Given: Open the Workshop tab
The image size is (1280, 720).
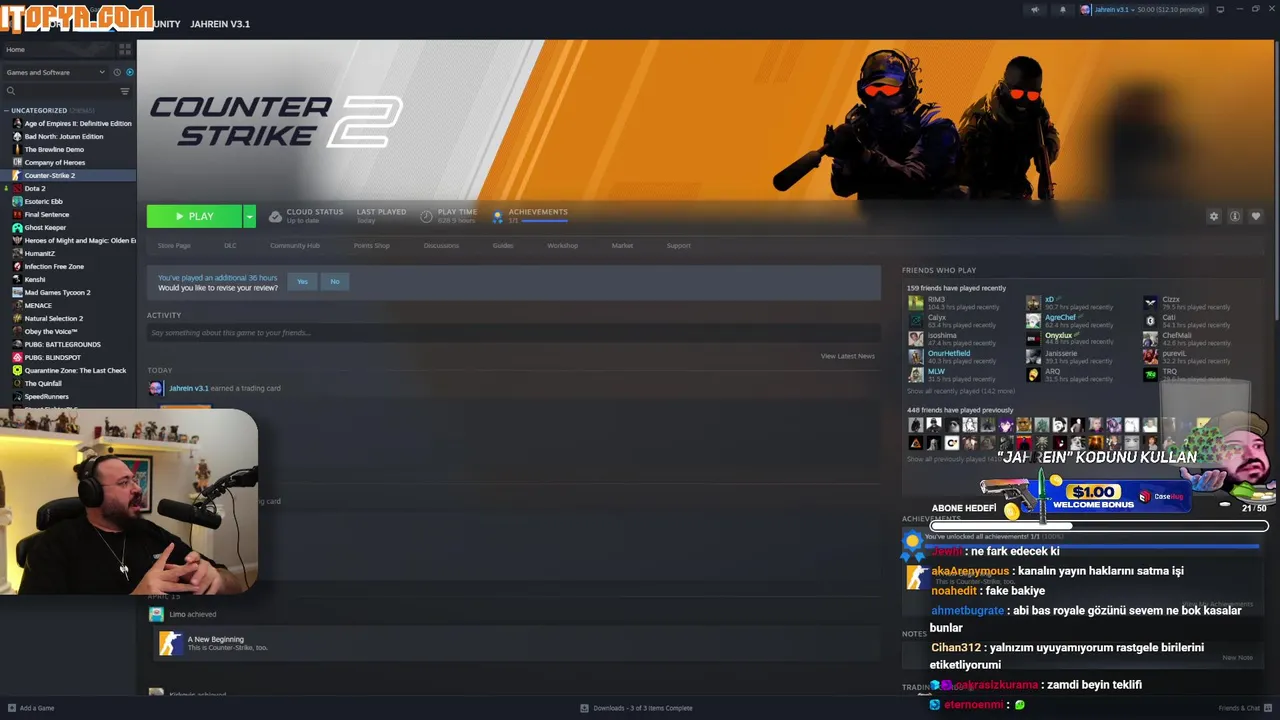Looking at the screenshot, I should point(562,245).
